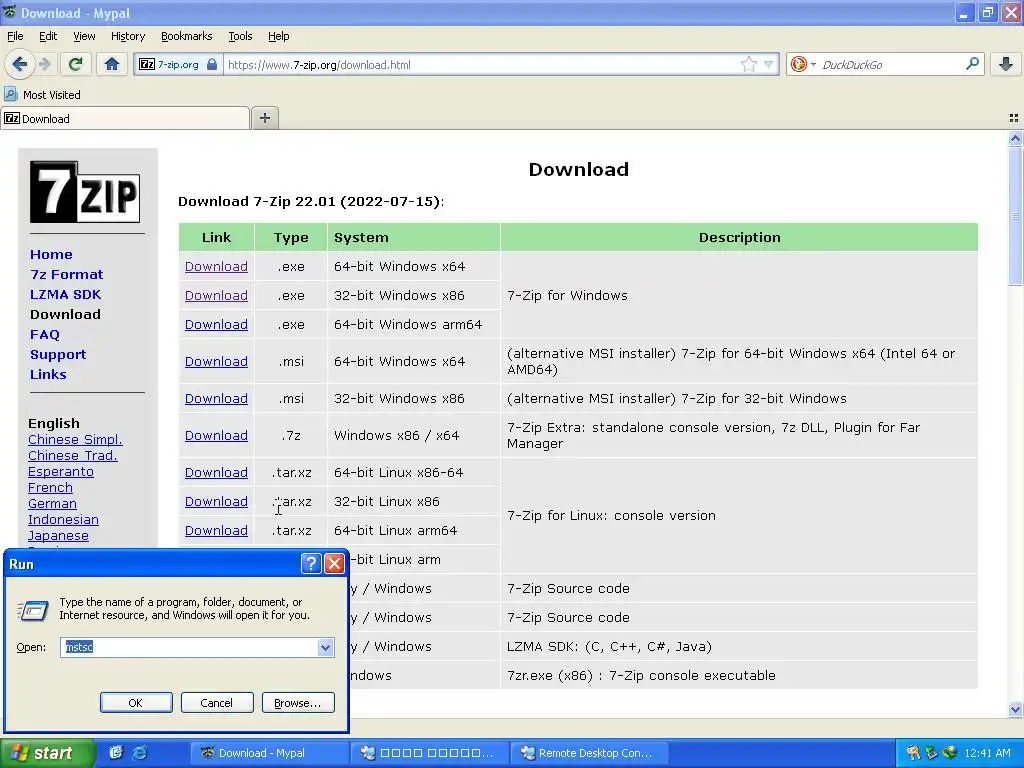Select the Download browser tab

pyautogui.click(x=125, y=118)
